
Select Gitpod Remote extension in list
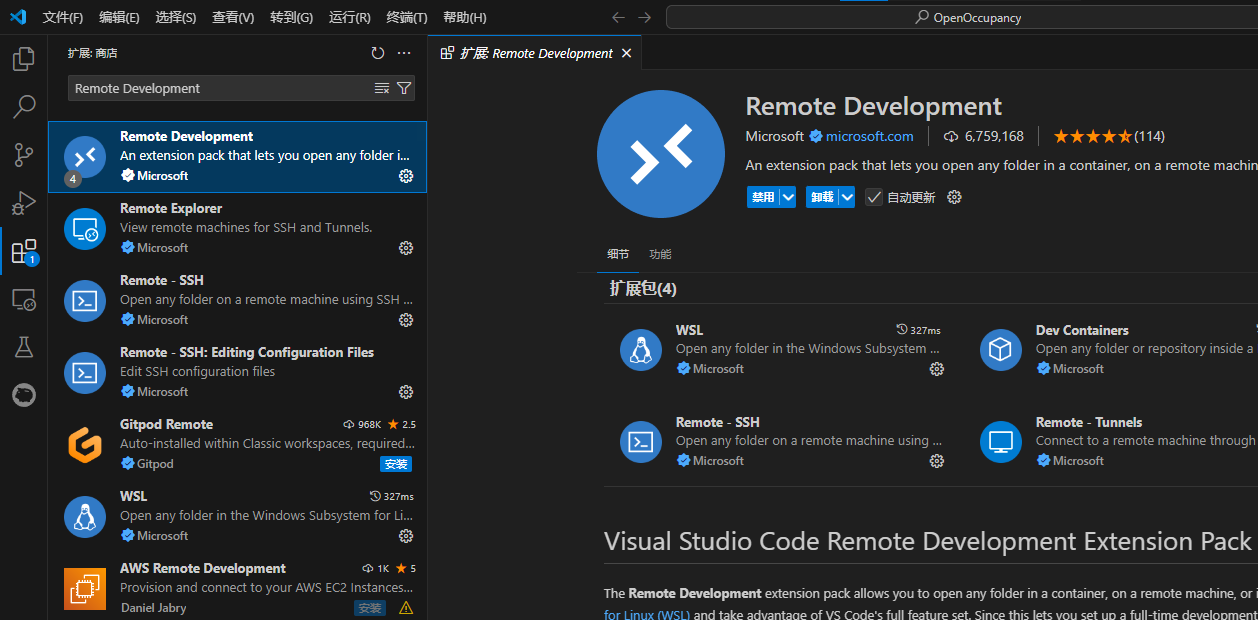[x=237, y=444]
